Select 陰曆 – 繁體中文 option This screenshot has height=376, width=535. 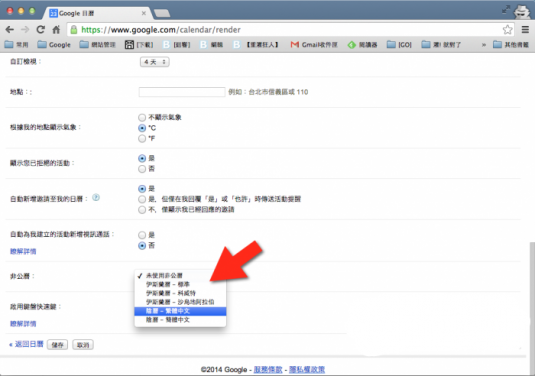point(180,311)
